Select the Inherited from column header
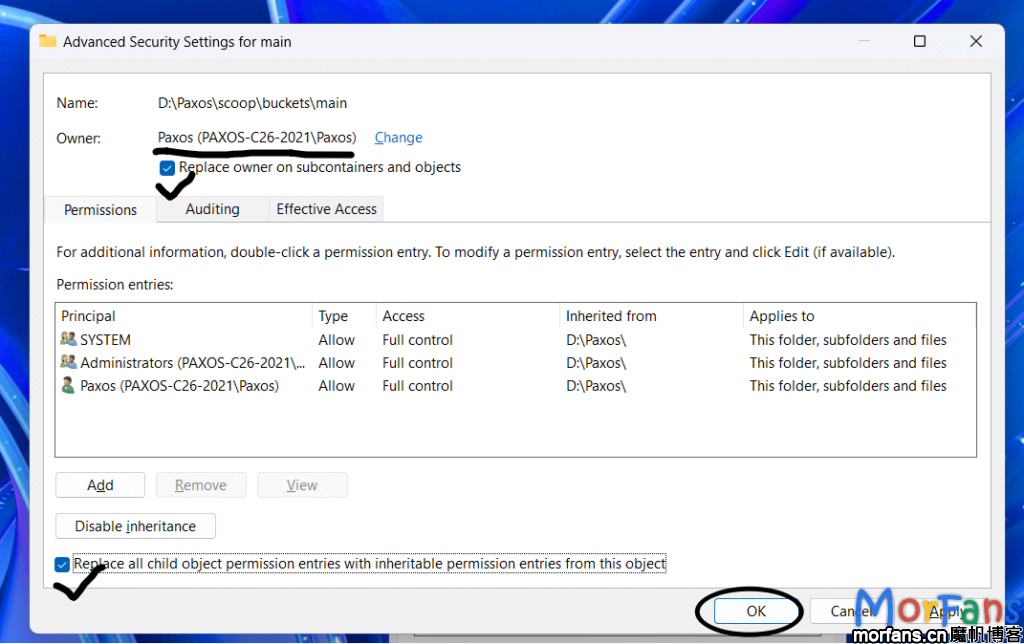 tap(611, 315)
